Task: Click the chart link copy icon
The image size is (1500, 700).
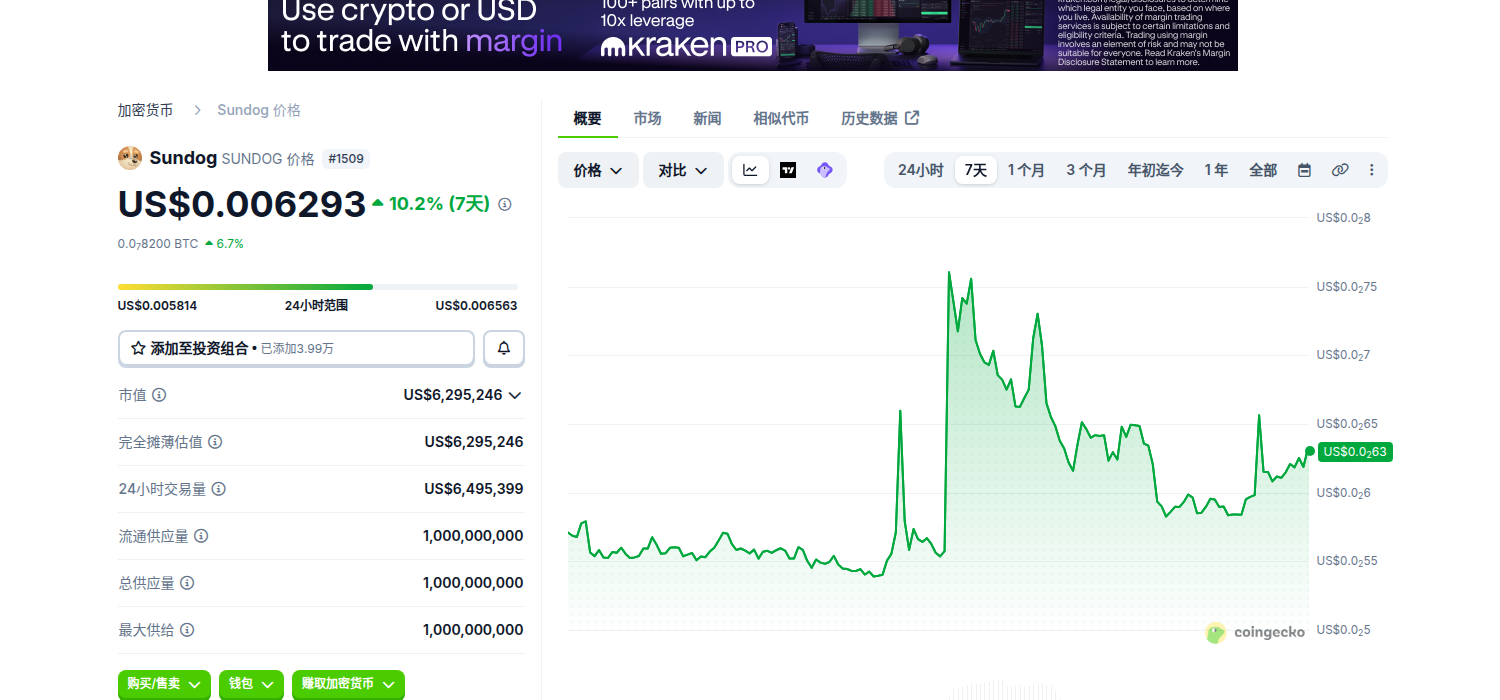Action: (1340, 170)
